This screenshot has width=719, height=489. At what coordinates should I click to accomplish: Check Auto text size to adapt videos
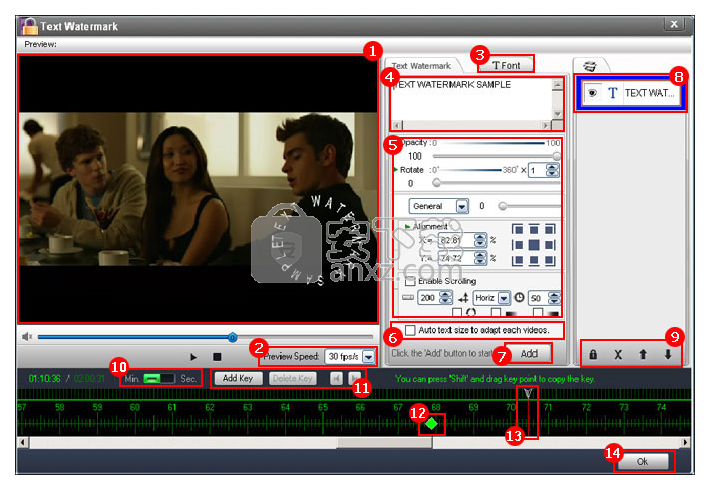[411, 330]
